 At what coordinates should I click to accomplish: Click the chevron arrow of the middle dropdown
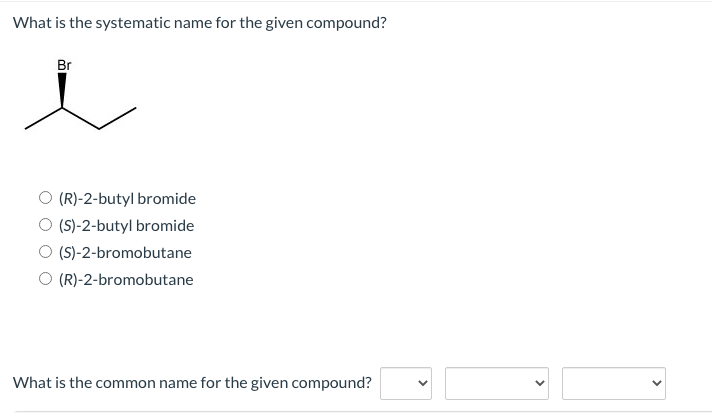click(539, 384)
